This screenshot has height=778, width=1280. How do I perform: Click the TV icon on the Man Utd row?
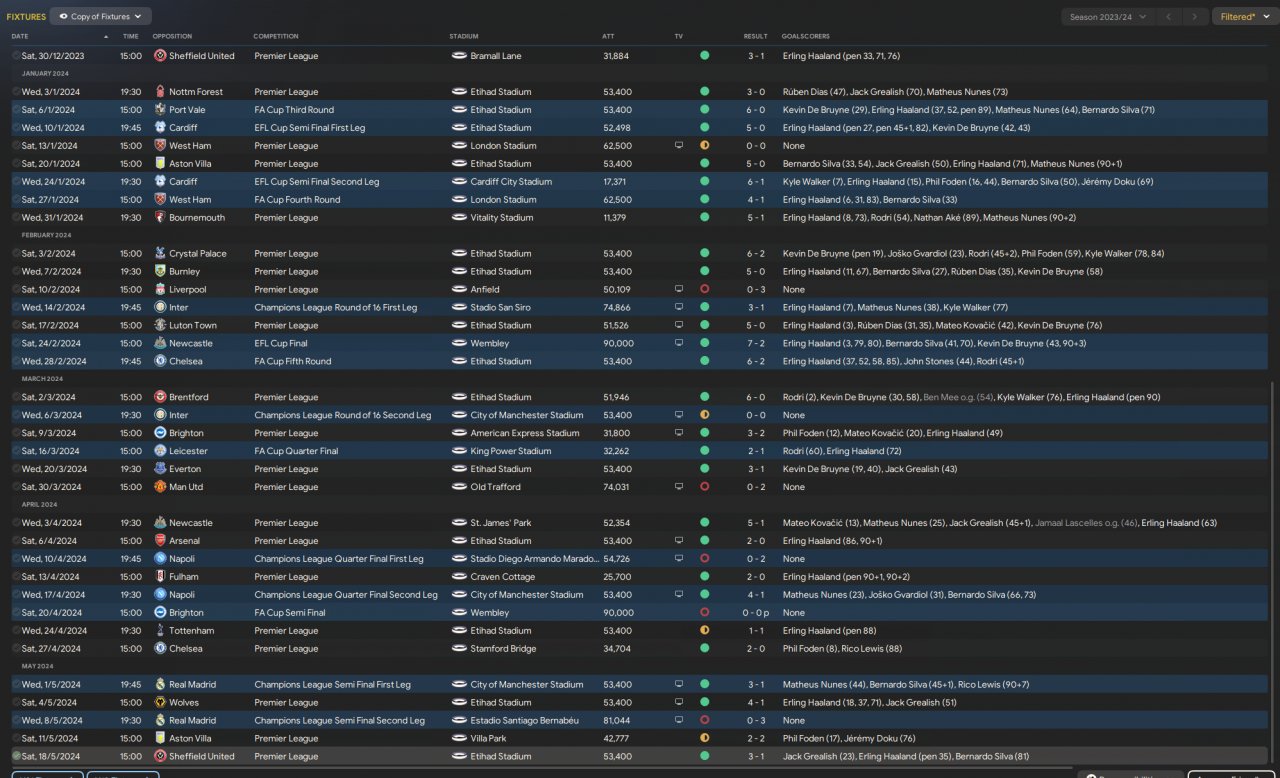point(679,487)
